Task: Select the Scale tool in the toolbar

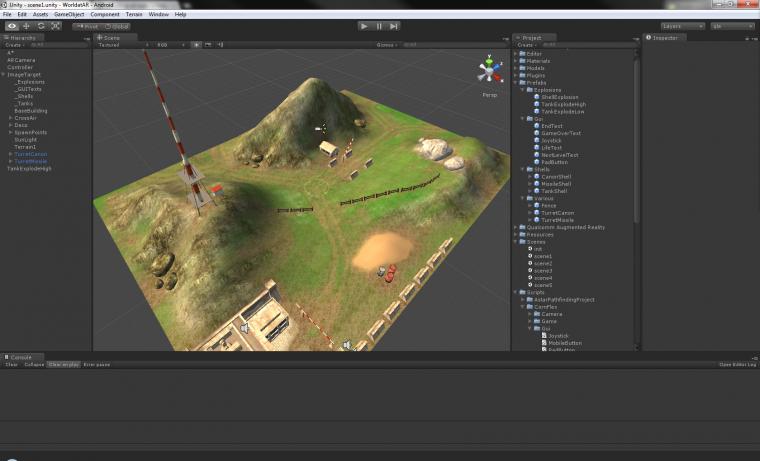Action: 56,26
